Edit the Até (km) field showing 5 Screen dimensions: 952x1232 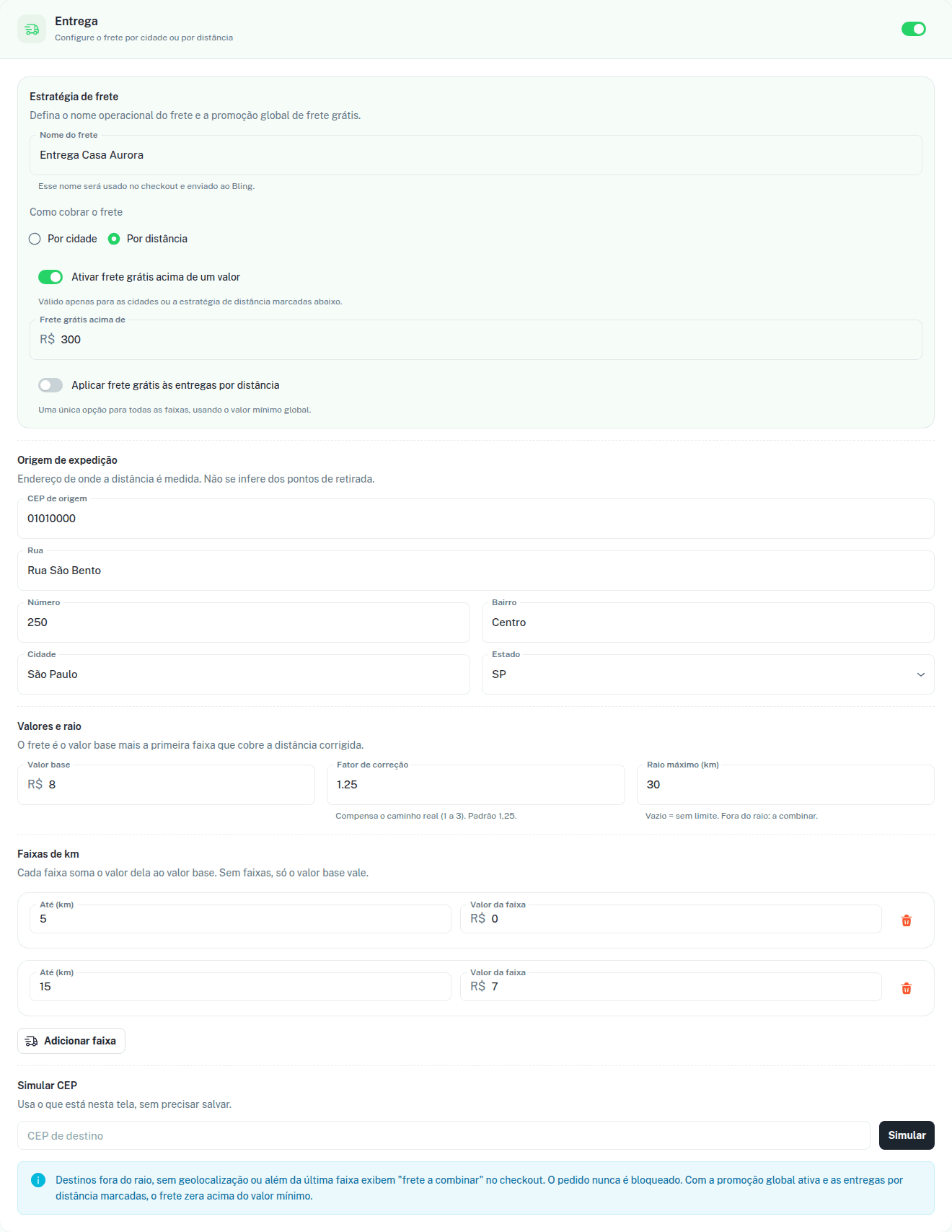click(x=240, y=919)
